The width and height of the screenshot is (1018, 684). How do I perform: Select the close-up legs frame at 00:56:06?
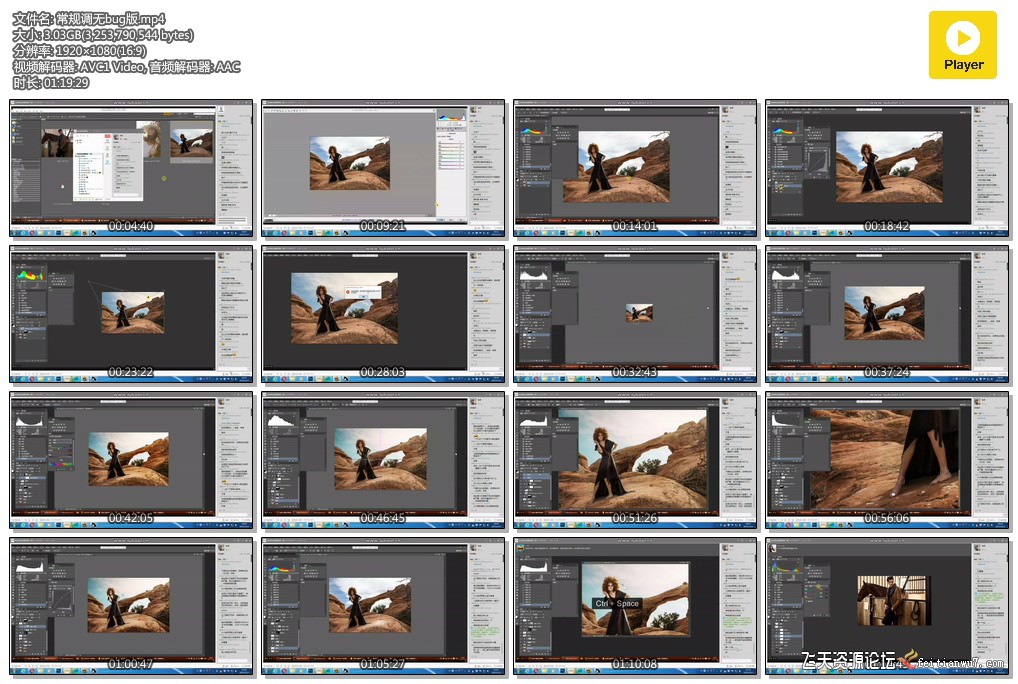click(887, 461)
